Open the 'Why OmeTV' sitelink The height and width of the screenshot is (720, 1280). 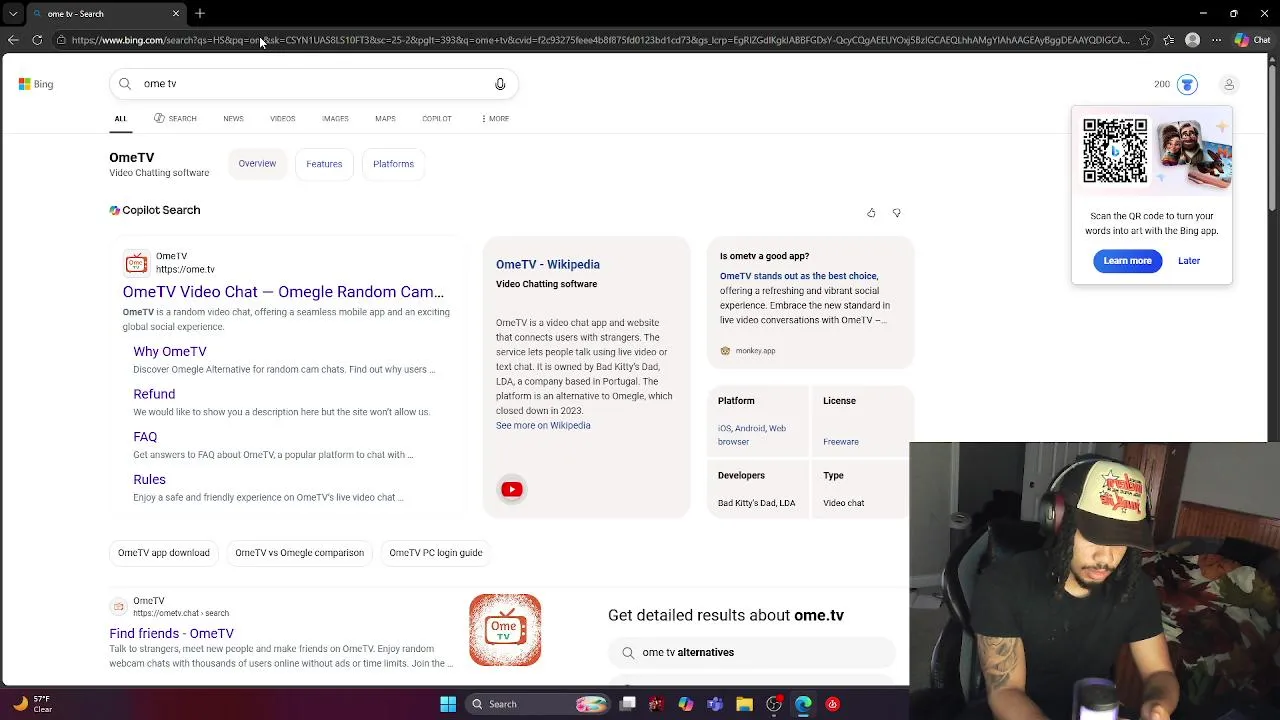[170, 352]
